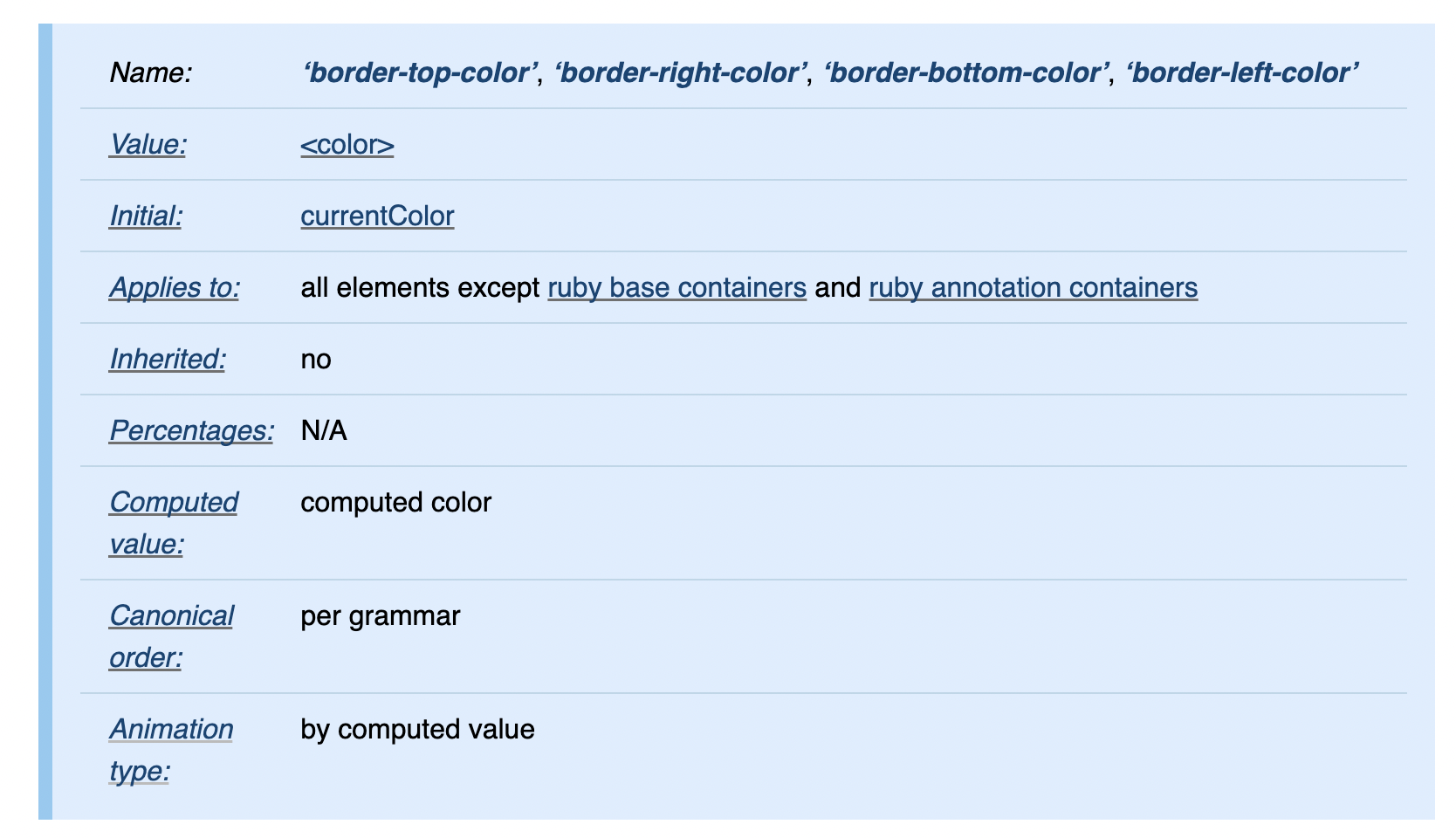Viewport: 1456px width, 838px height.
Task: Click the 'Name:' row label
Action: [x=151, y=72]
